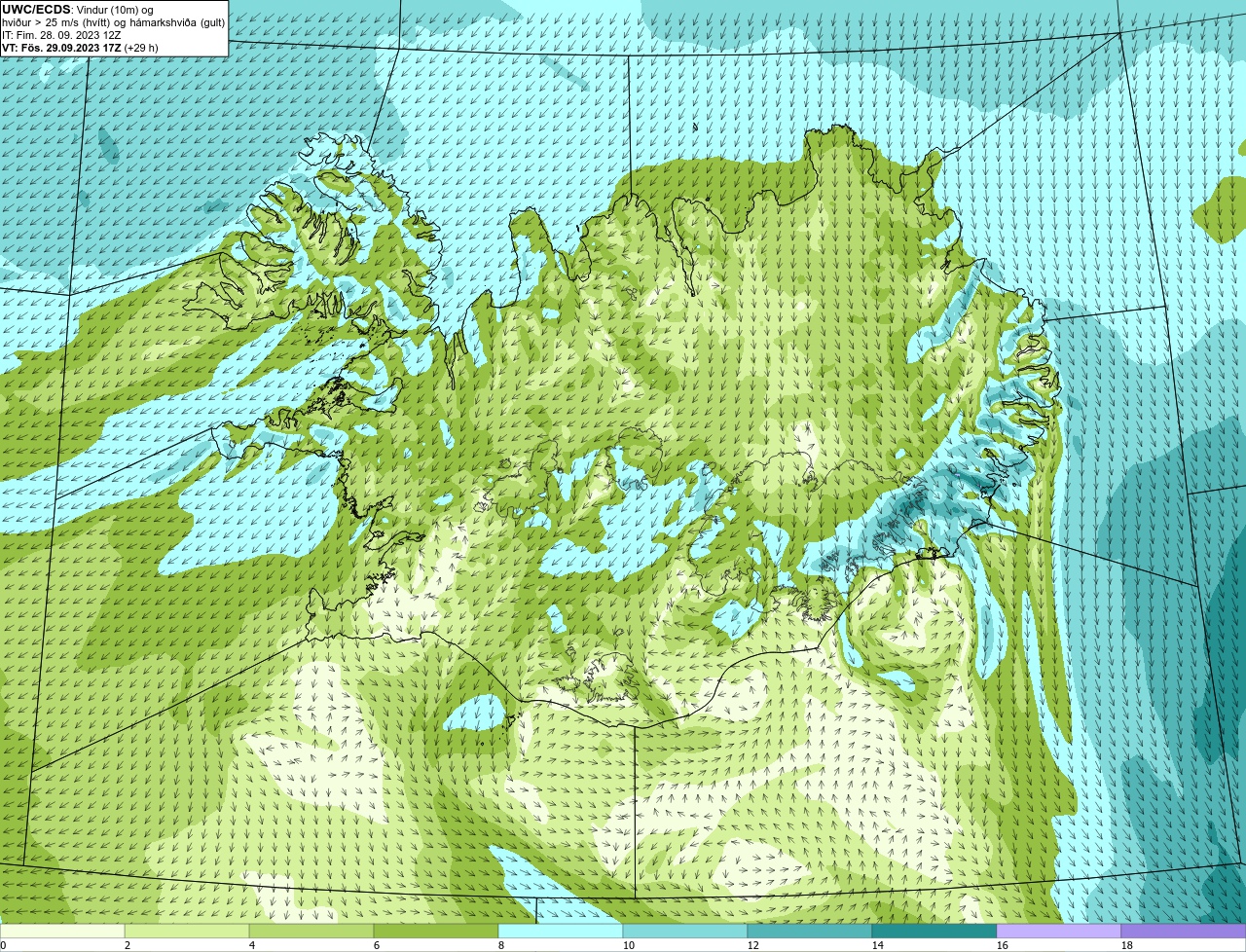Click the "14" label on the wind scale
This screenshot has width=1246, height=952.
878,945
